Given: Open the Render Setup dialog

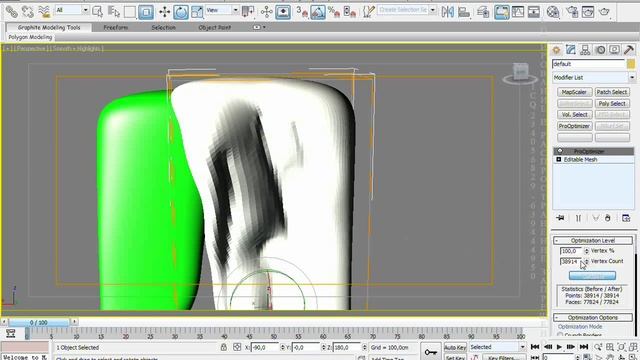Looking at the screenshot, I should point(572,11).
